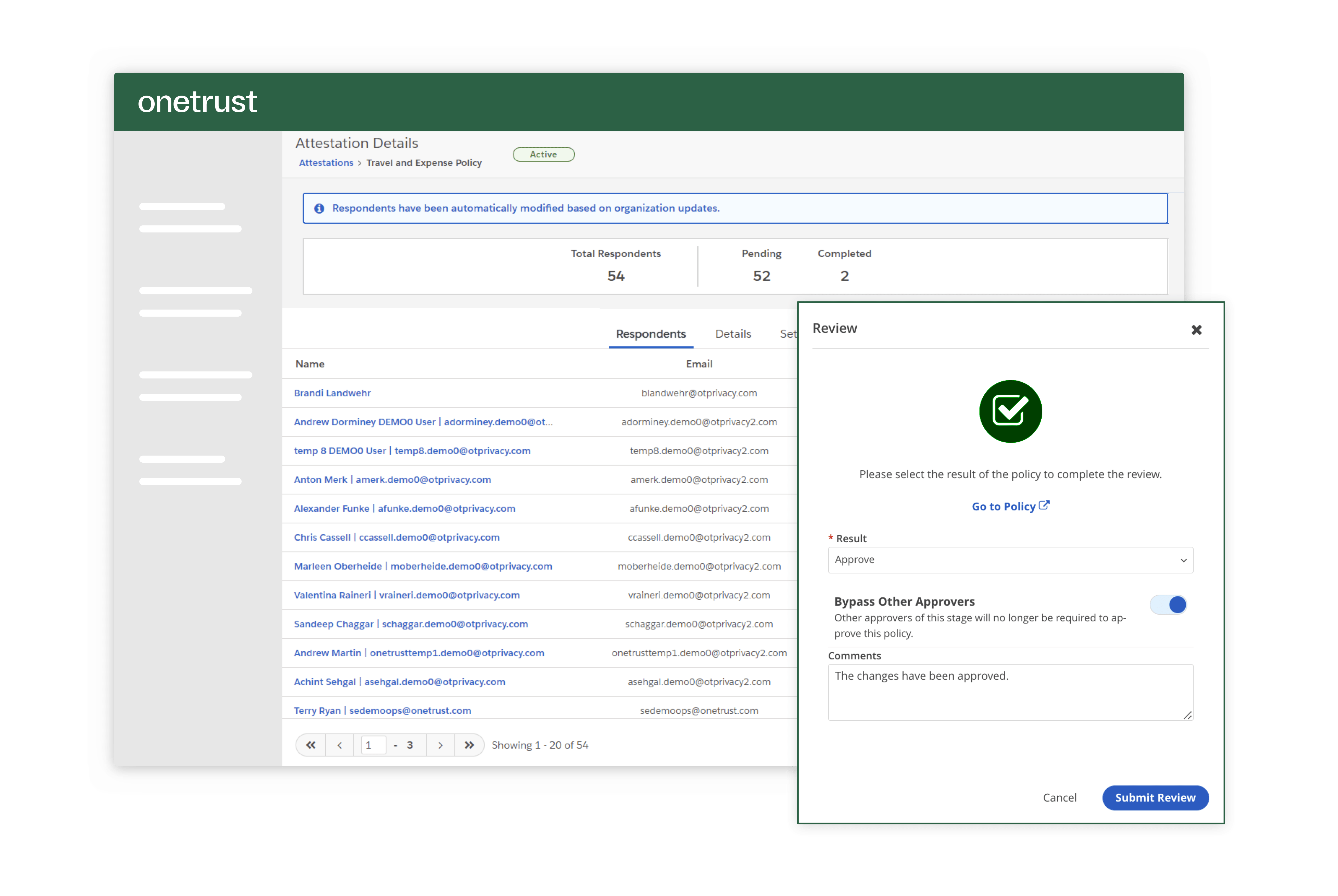This screenshot has width=1338, height=896.
Task: Click Cancel in the Review dialog
Action: (1059, 797)
